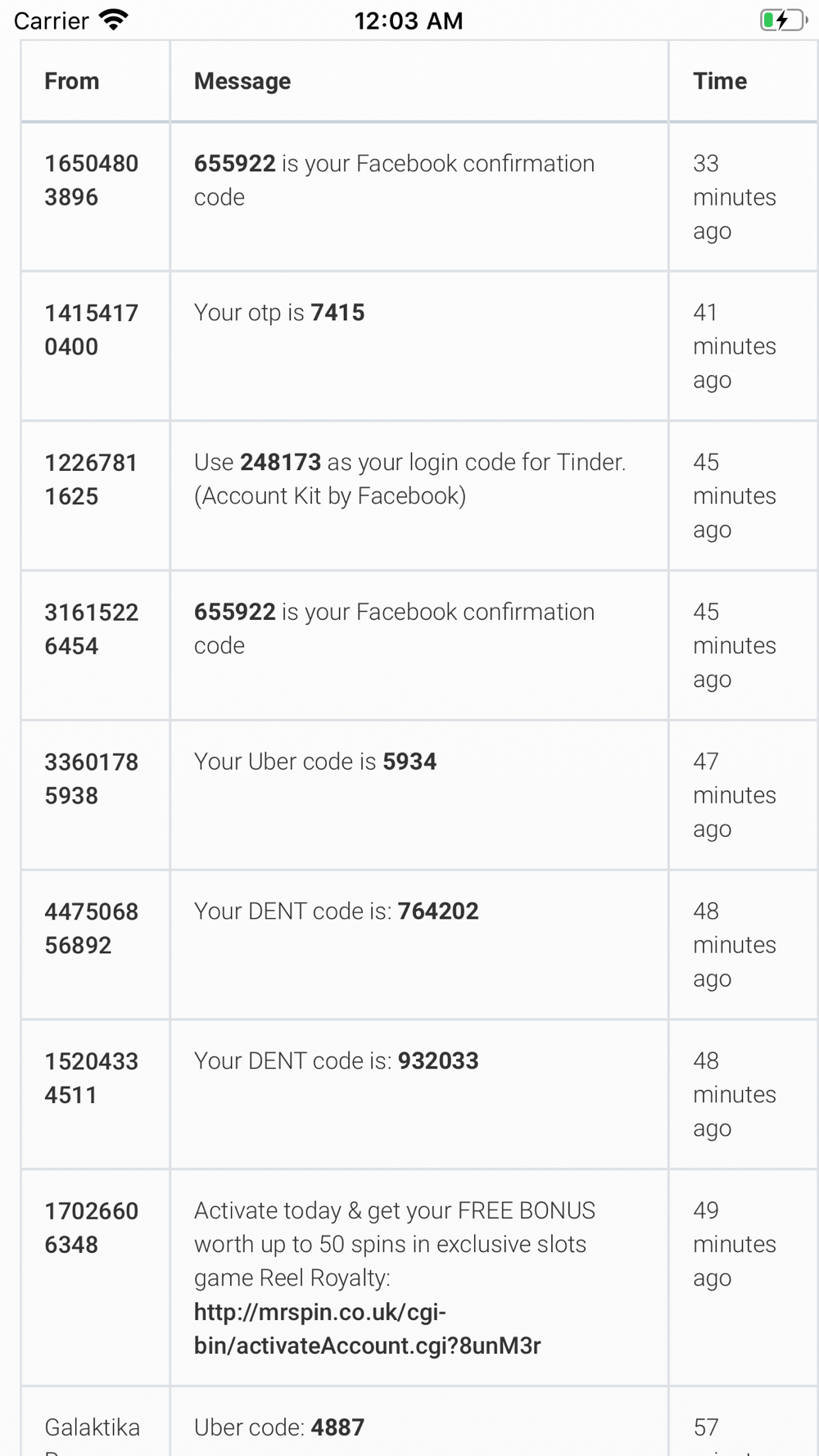Select Tinder login code 248173
819x1456 pixels.
(280, 463)
